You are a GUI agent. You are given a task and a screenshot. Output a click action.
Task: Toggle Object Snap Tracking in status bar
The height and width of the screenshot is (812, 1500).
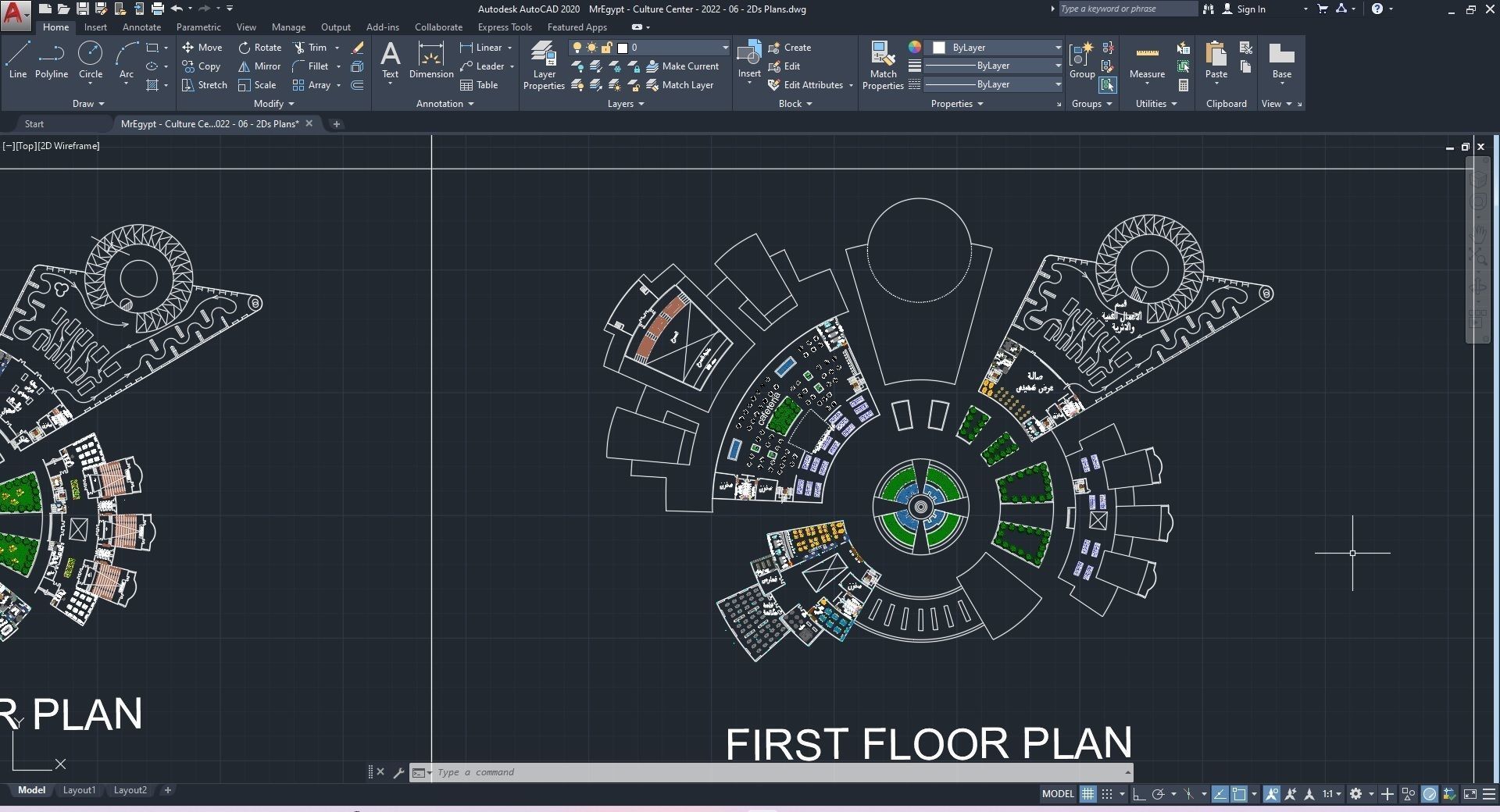(1220, 794)
